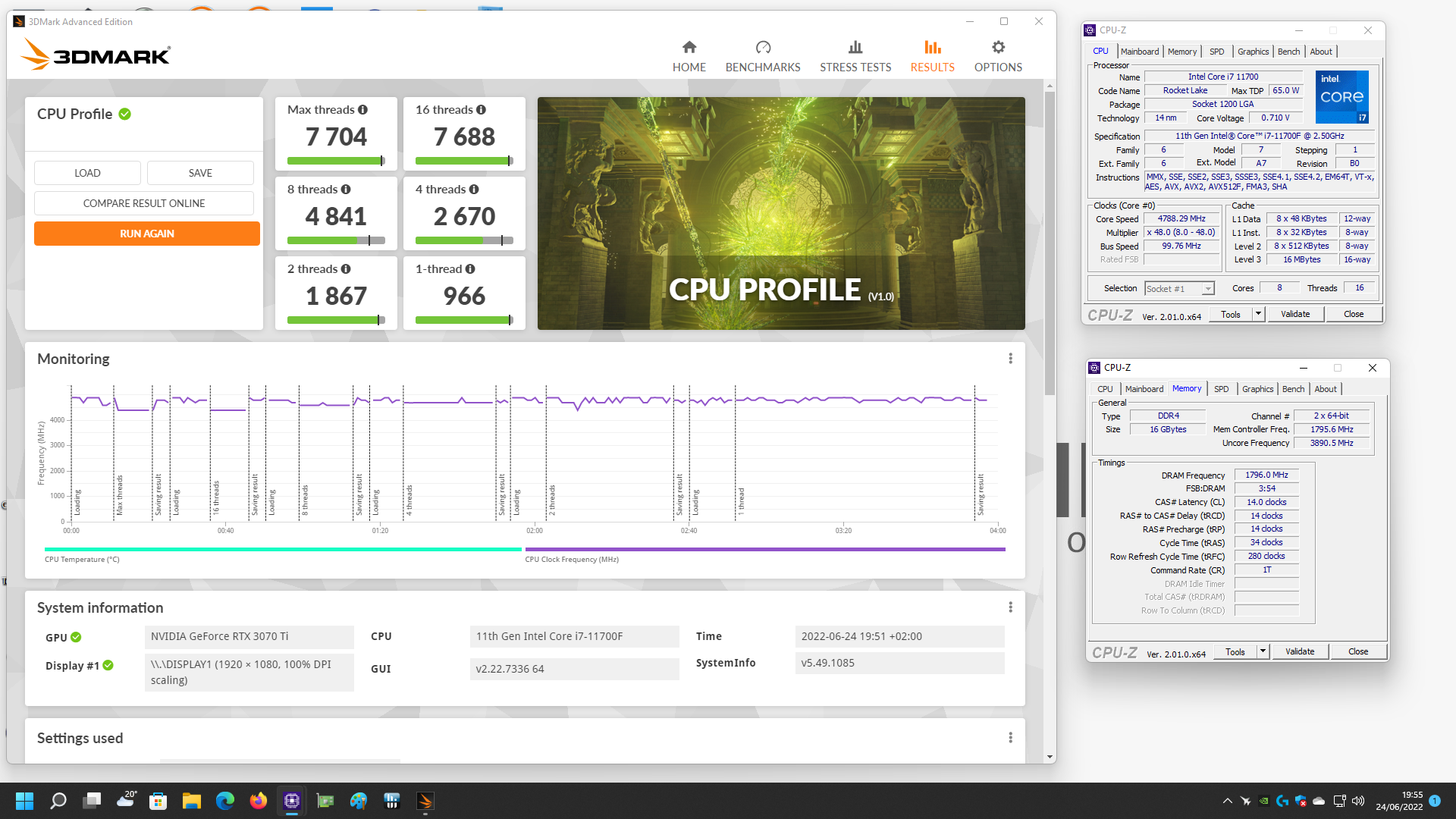Open the 3DMark Home page
This screenshot has height=819, width=1456.
pyautogui.click(x=689, y=57)
